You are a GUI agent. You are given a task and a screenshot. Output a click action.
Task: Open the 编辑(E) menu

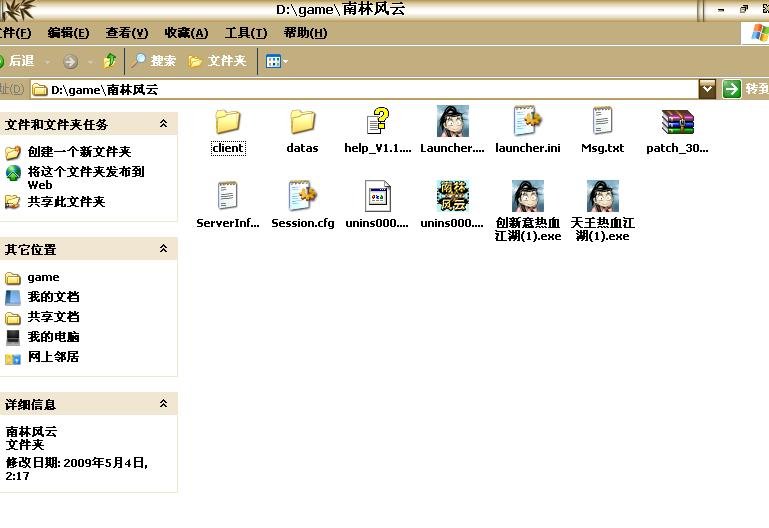coord(68,33)
